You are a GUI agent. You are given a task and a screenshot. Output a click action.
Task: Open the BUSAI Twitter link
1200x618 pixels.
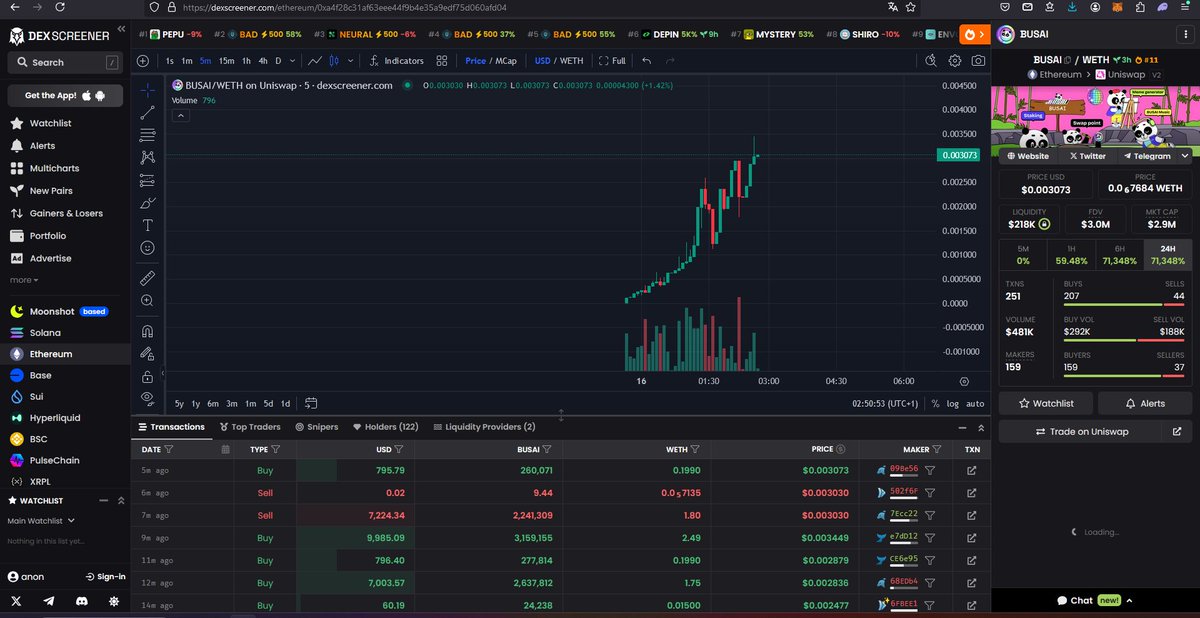(x=1087, y=156)
